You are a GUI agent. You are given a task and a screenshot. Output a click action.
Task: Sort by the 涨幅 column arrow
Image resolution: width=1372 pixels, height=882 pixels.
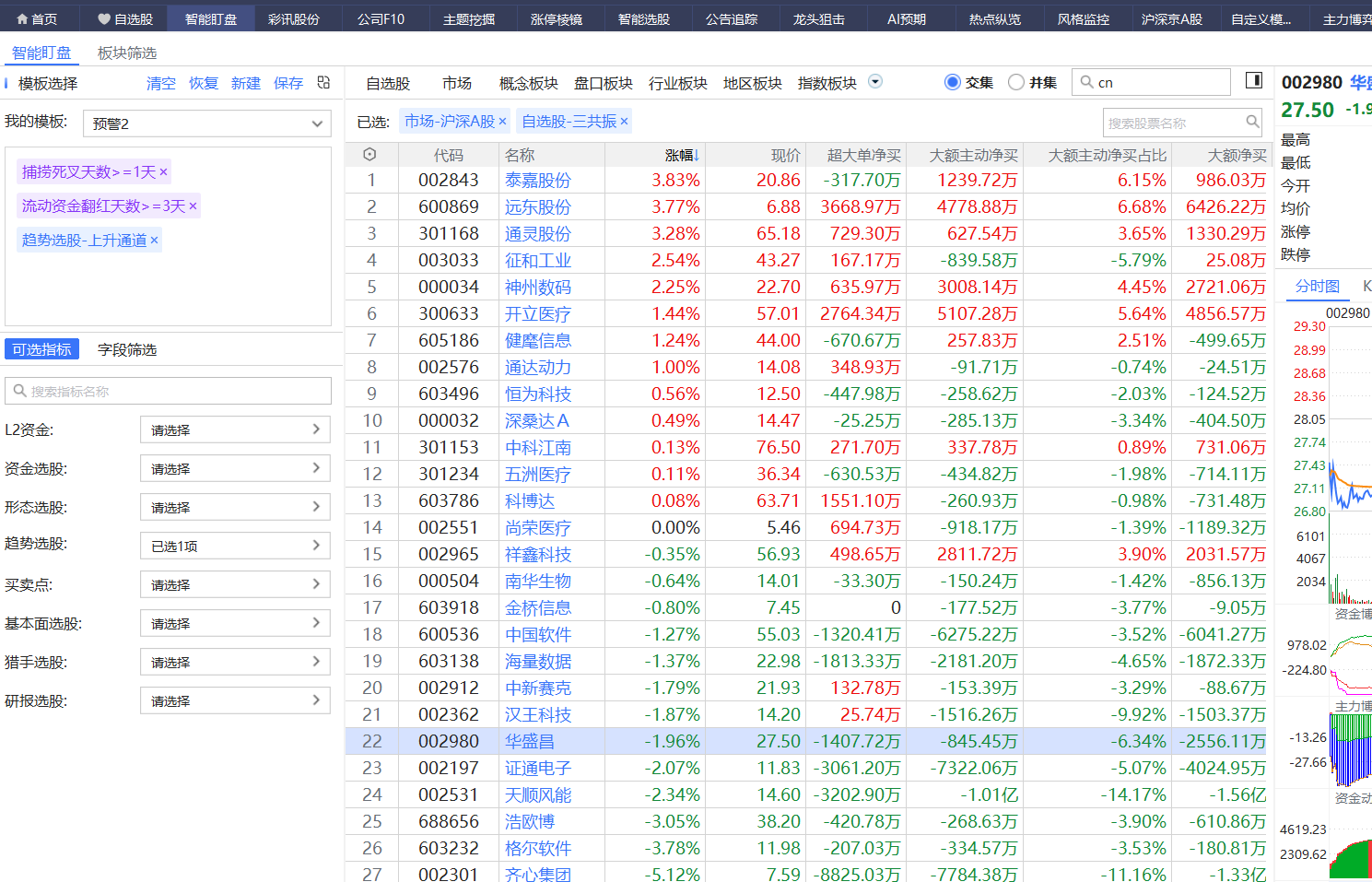point(697,156)
